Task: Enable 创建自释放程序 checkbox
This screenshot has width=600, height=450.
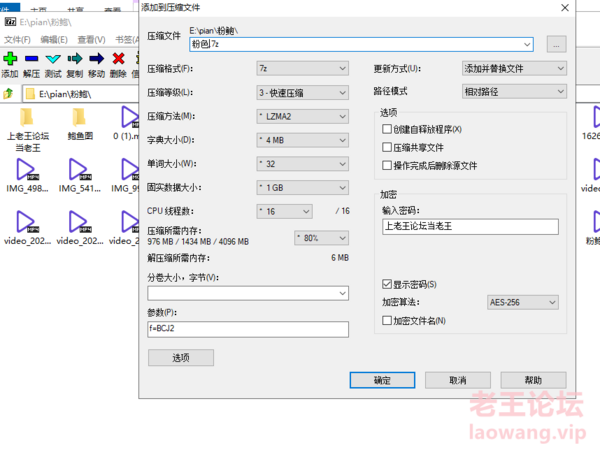Action: pos(387,129)
